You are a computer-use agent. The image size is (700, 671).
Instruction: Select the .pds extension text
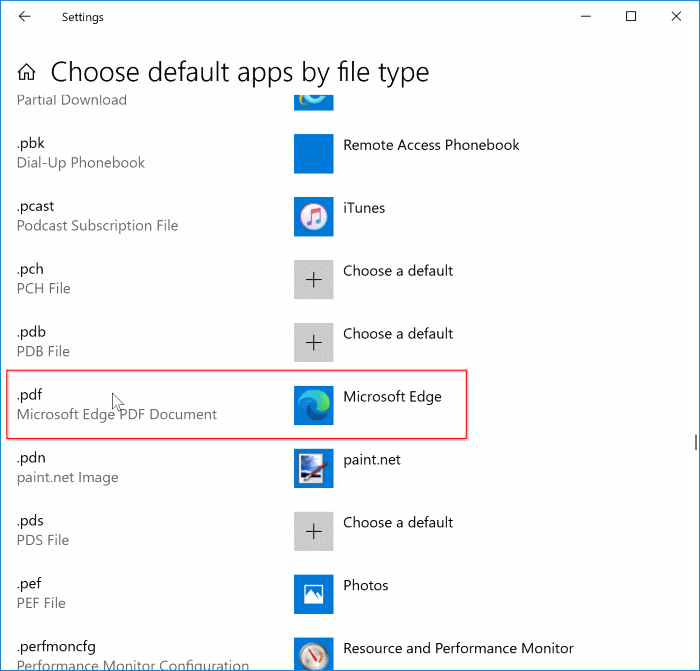click(30, 521)
